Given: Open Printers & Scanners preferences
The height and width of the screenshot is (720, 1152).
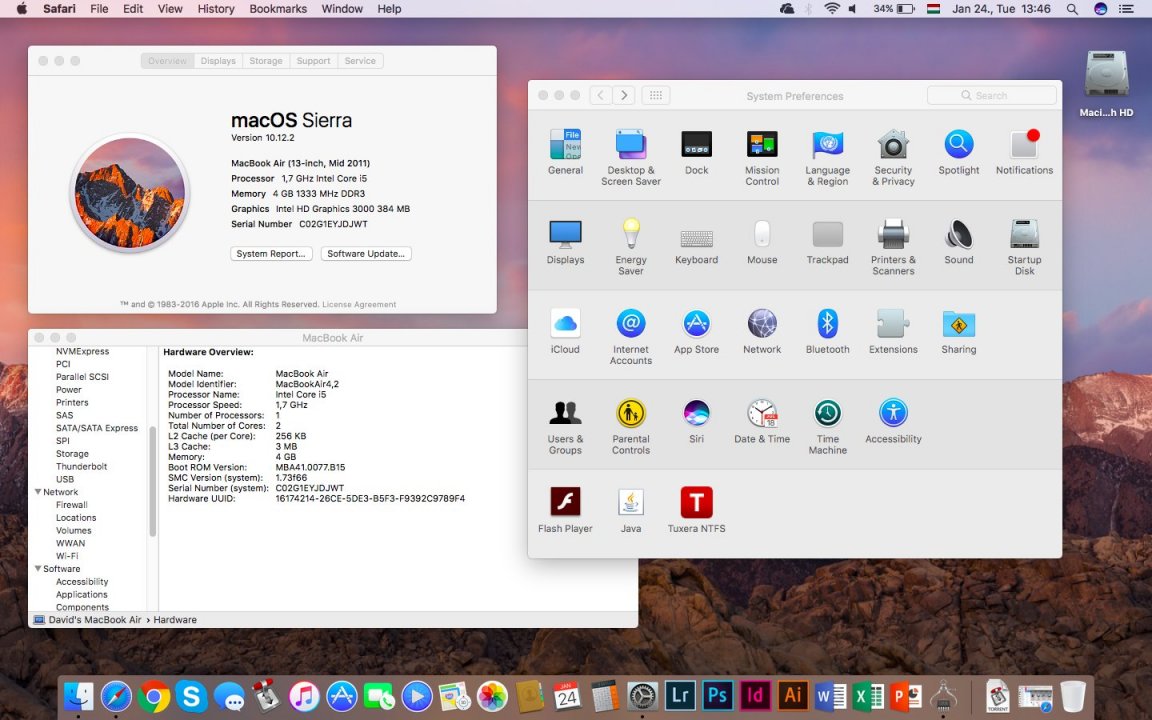Looking at the screenshot, I should pyautogui.click(x=893, y=247).
